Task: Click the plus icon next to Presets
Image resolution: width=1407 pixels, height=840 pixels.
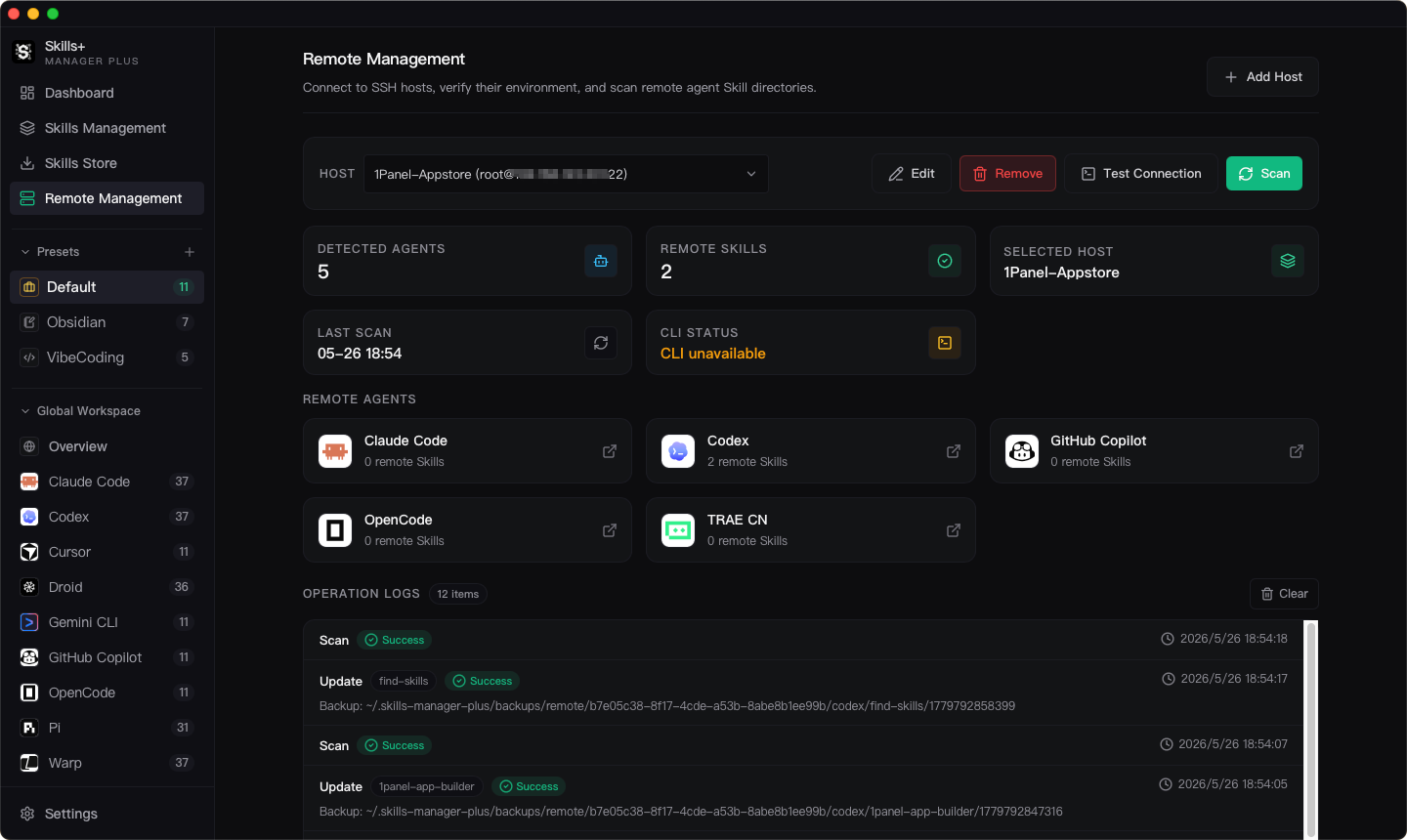Action: pyautogui.click(x=190, y=252)
